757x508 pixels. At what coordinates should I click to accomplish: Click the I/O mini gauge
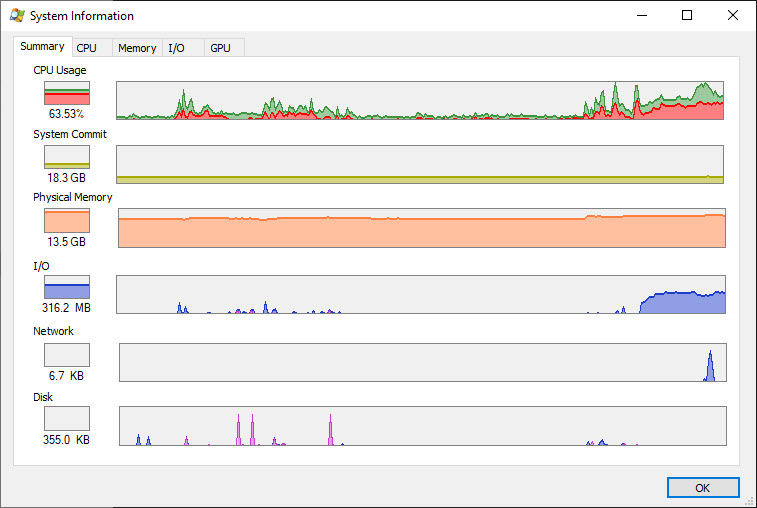tap(67, 287)
